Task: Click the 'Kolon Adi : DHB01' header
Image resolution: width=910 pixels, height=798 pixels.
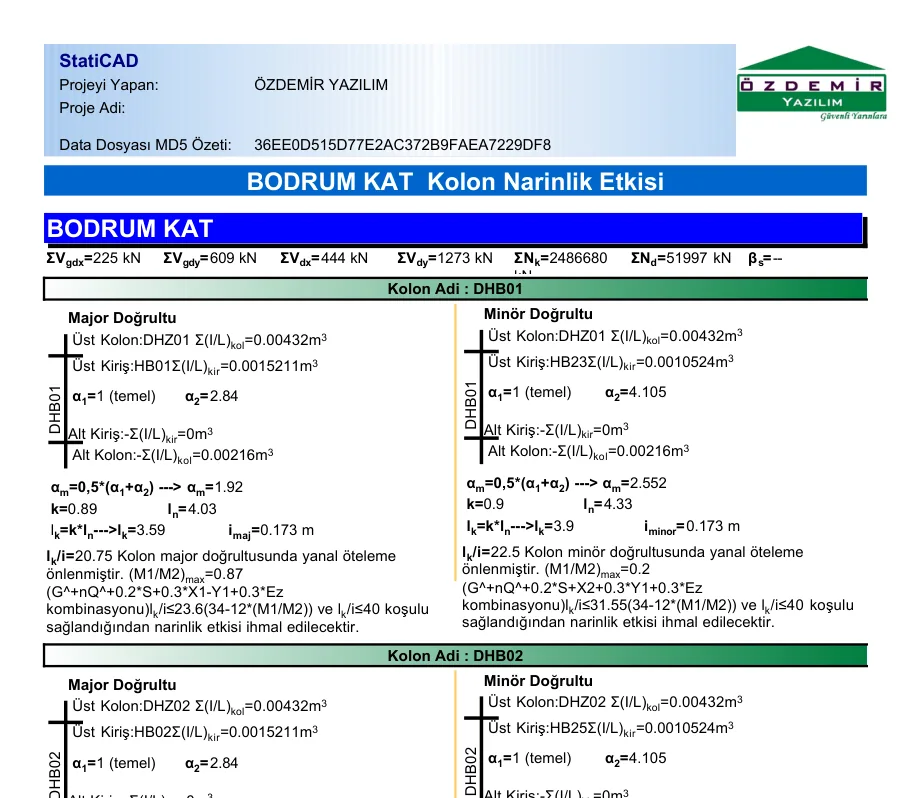Action: coord(455,289)
